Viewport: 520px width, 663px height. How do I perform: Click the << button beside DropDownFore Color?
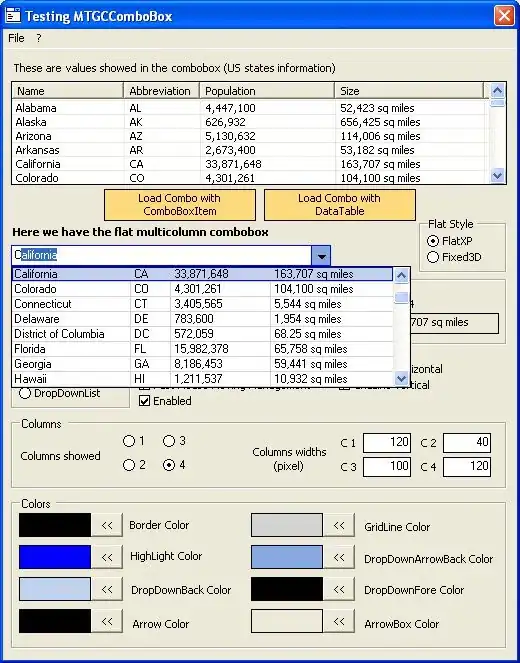pyautogui.click(x=339, y=589)
